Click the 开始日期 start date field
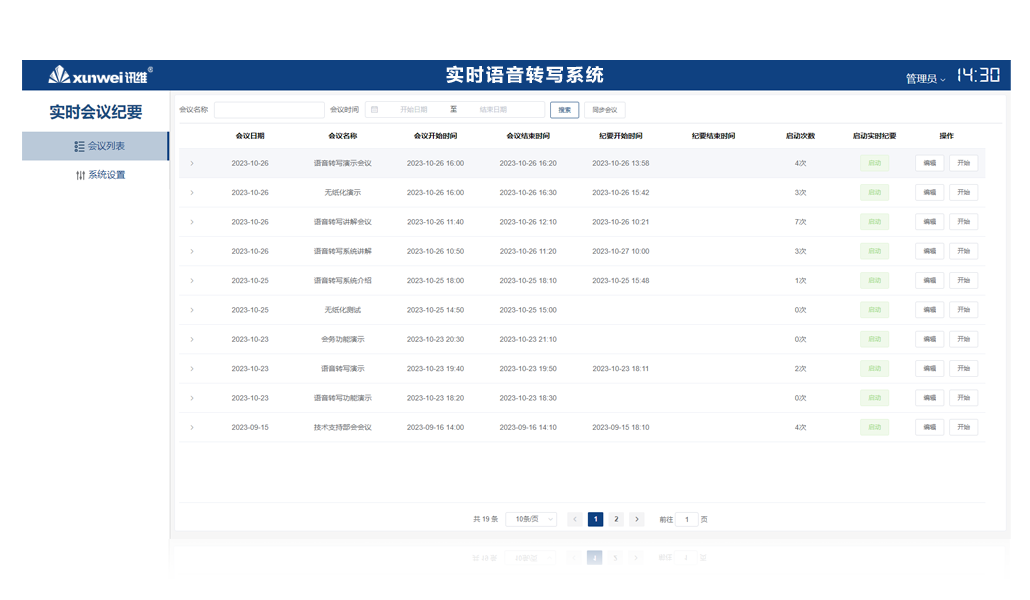 [414, 110]
